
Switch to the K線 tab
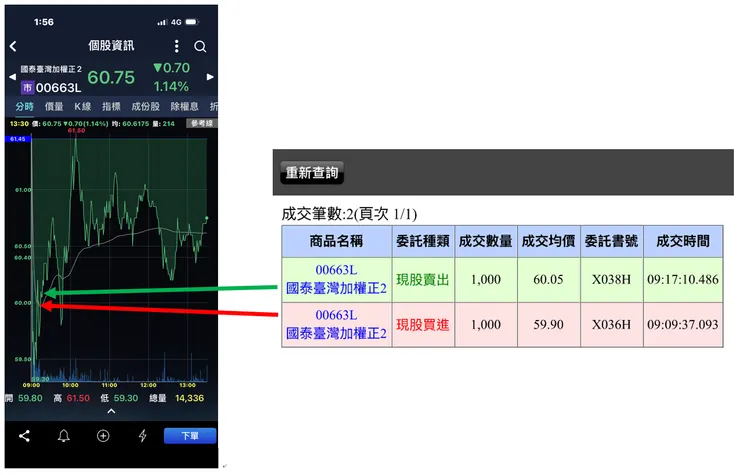coord(83,107)
